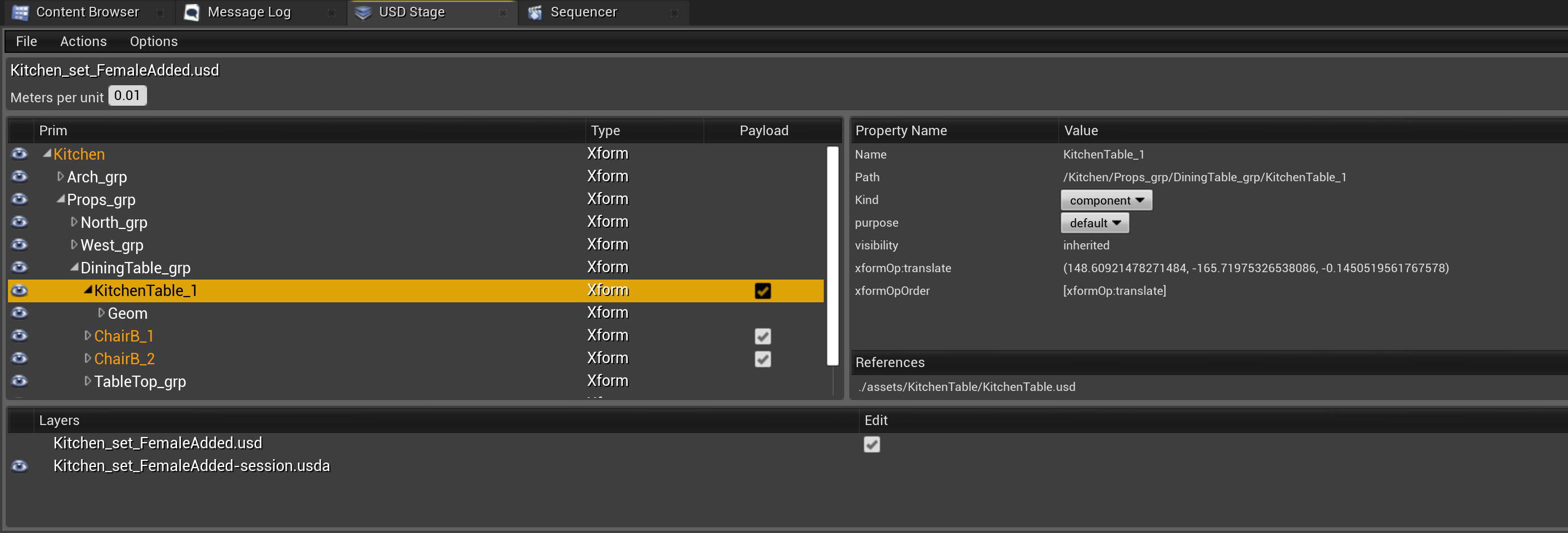This screenshot has width=1568, height=533.
Task: Select the TableTop_grp prim
Action: point(140,381)
